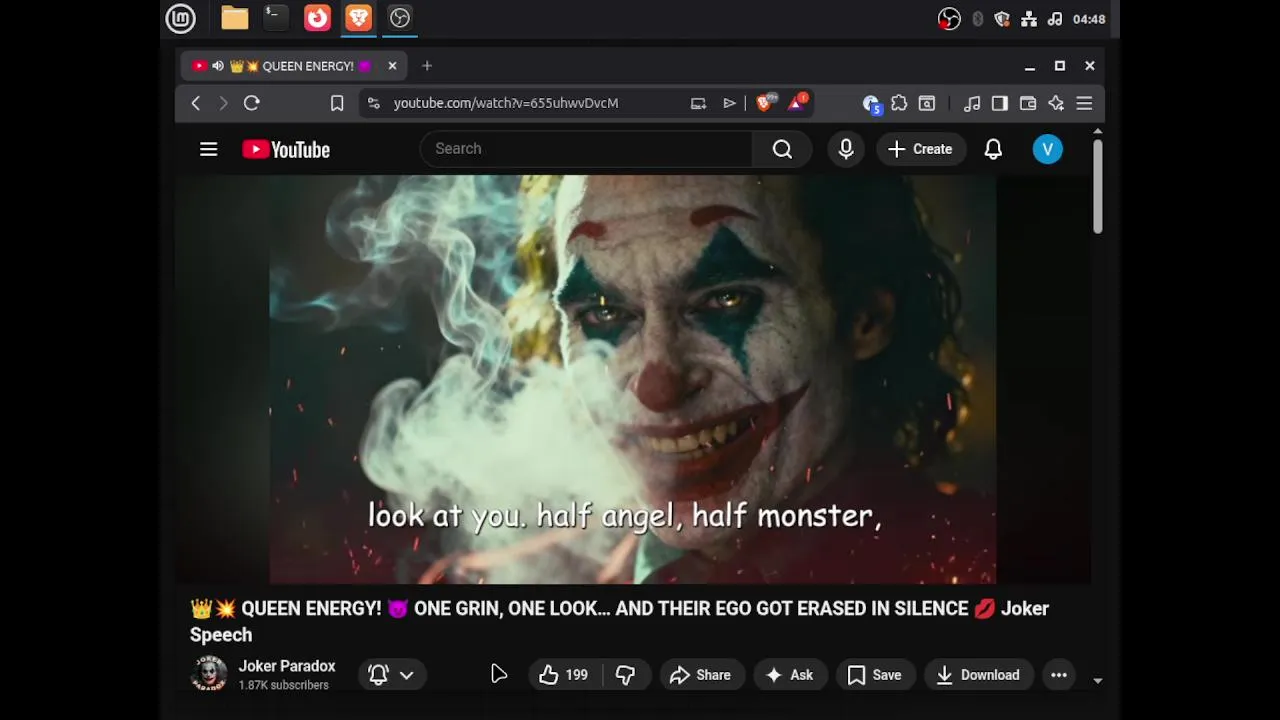Open a new browser tab
Viewport: 1280px width, 720px height.
pos(427,66)
